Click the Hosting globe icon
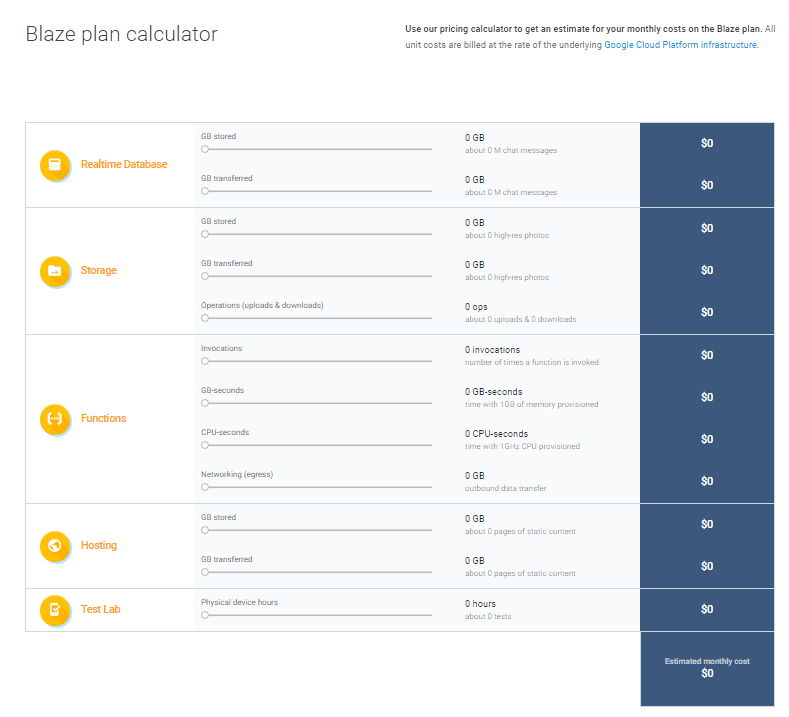This screenshot has height=717, width=789. (55, 546)
